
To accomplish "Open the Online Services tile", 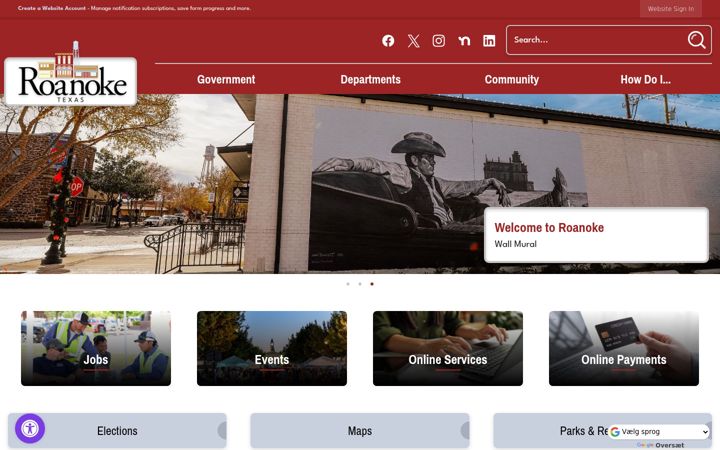I will [x=448, y=349].
